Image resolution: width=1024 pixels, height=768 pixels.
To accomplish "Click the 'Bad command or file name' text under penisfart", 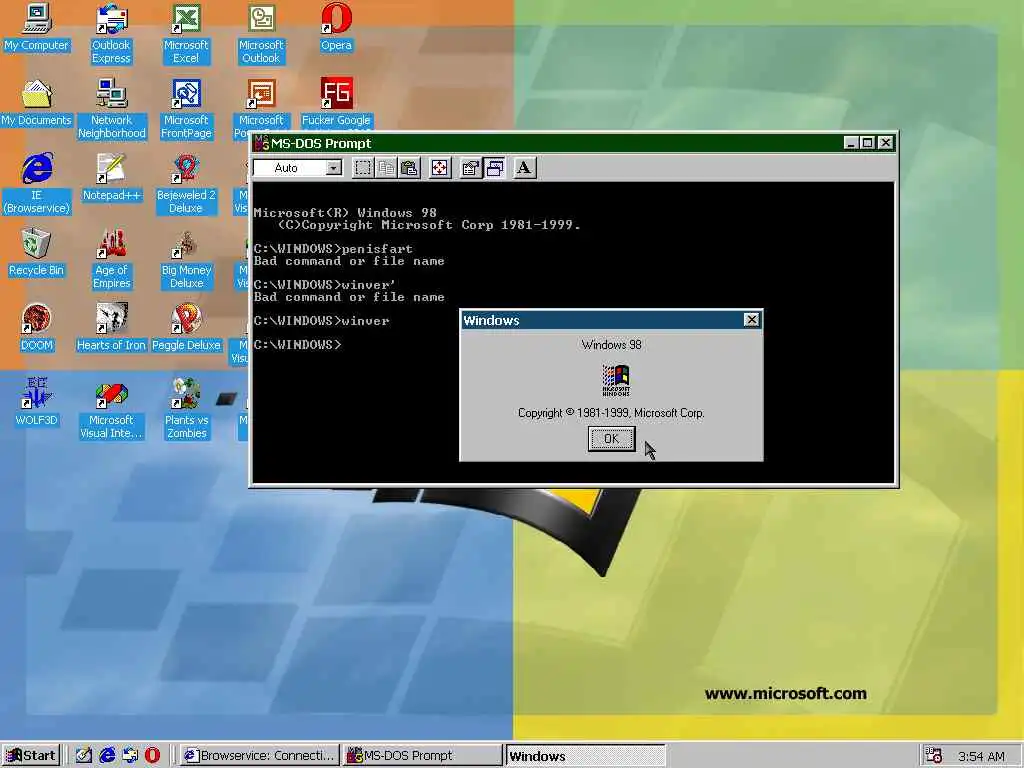I will tap(349, 261).
